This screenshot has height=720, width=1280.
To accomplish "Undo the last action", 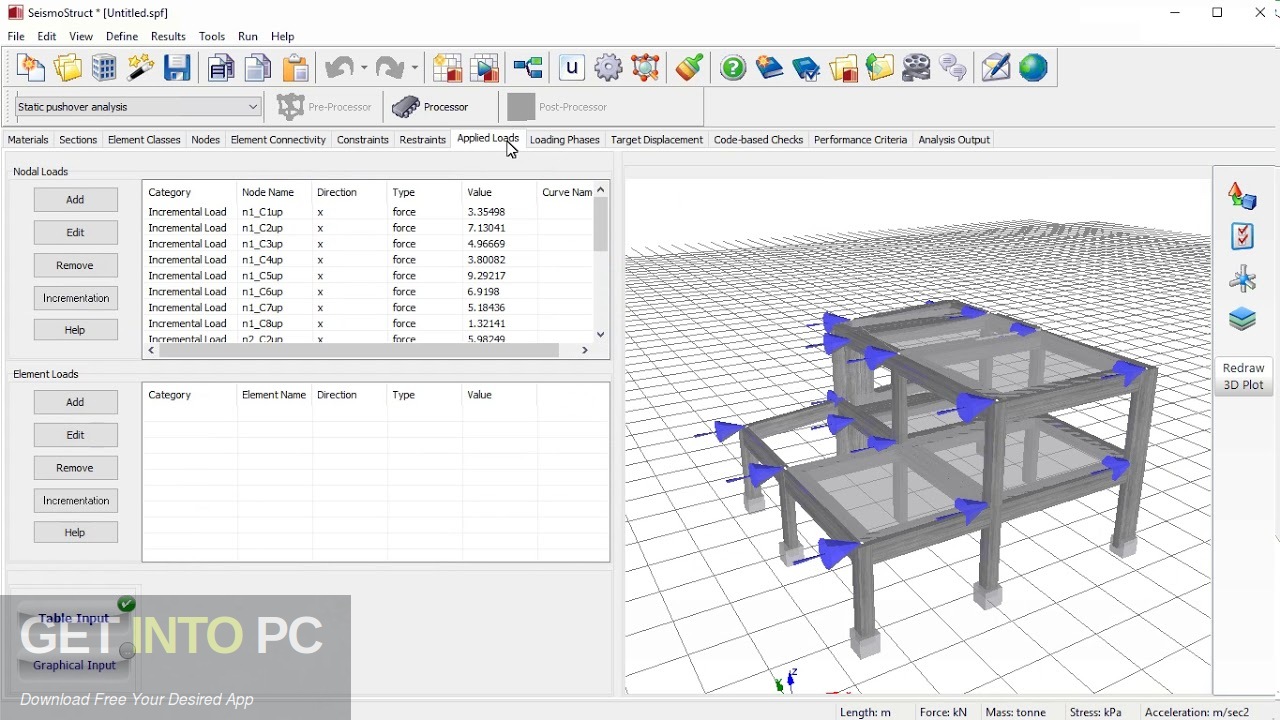I will 339,68.
